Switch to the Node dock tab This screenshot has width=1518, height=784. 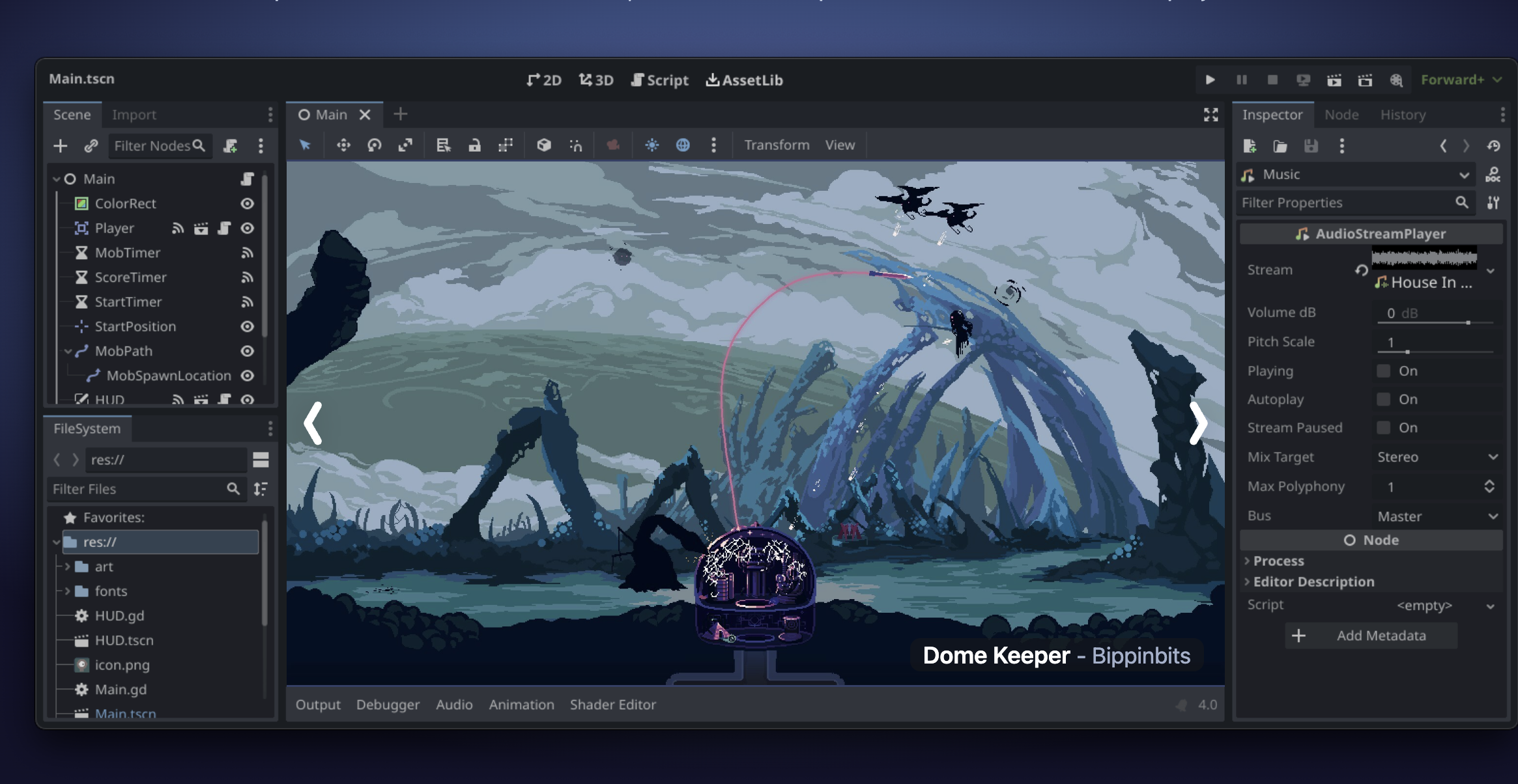[x=1341, y=115]
